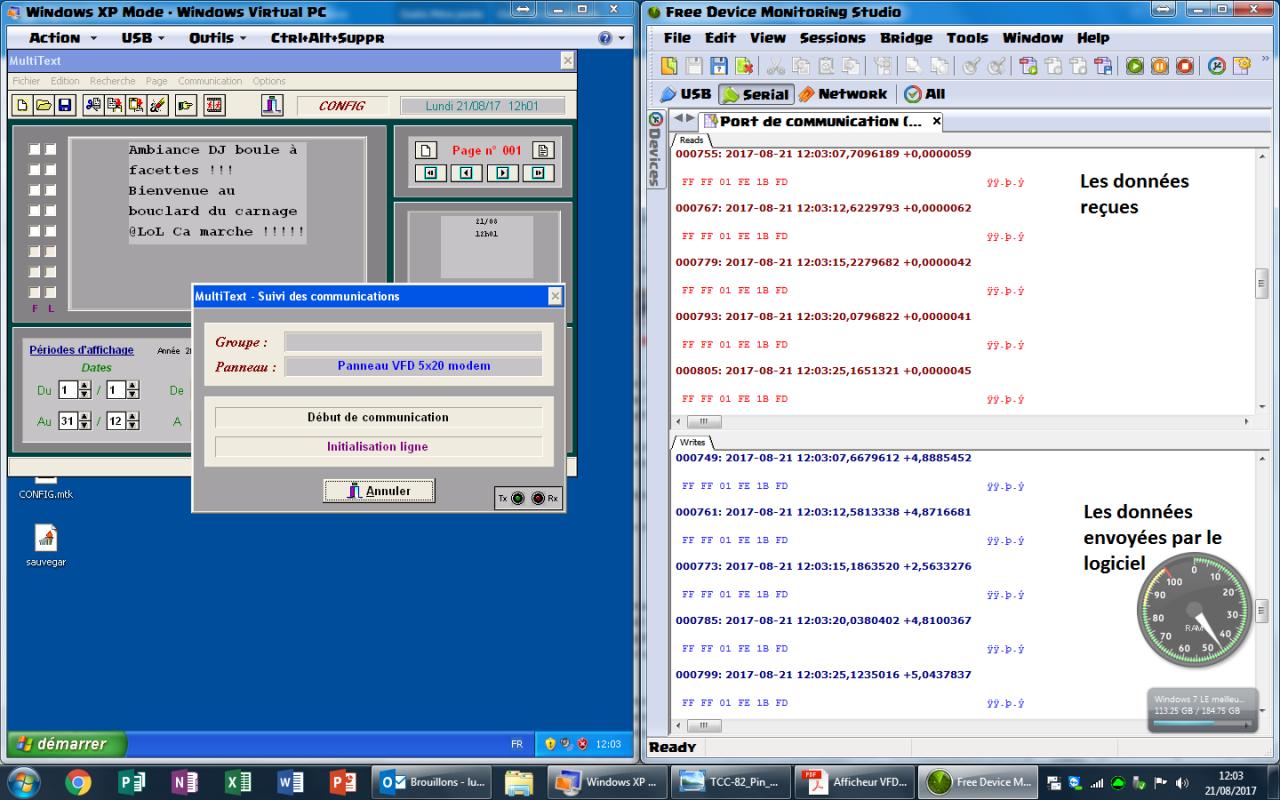Viewport: 1280px width, 800px height.
Task: Expand the Devices side panel
Action: pyautogui.click(x=655, y=149)
